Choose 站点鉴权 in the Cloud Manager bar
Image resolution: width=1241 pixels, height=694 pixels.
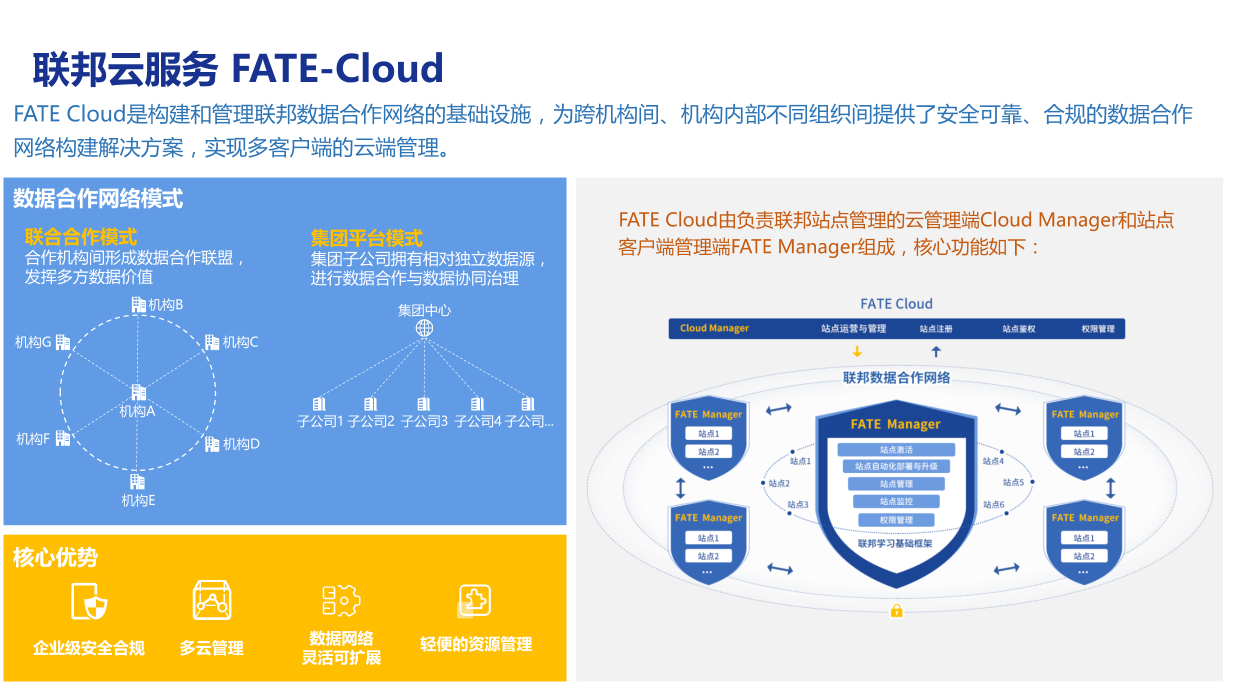click(x=1019, y=328)
